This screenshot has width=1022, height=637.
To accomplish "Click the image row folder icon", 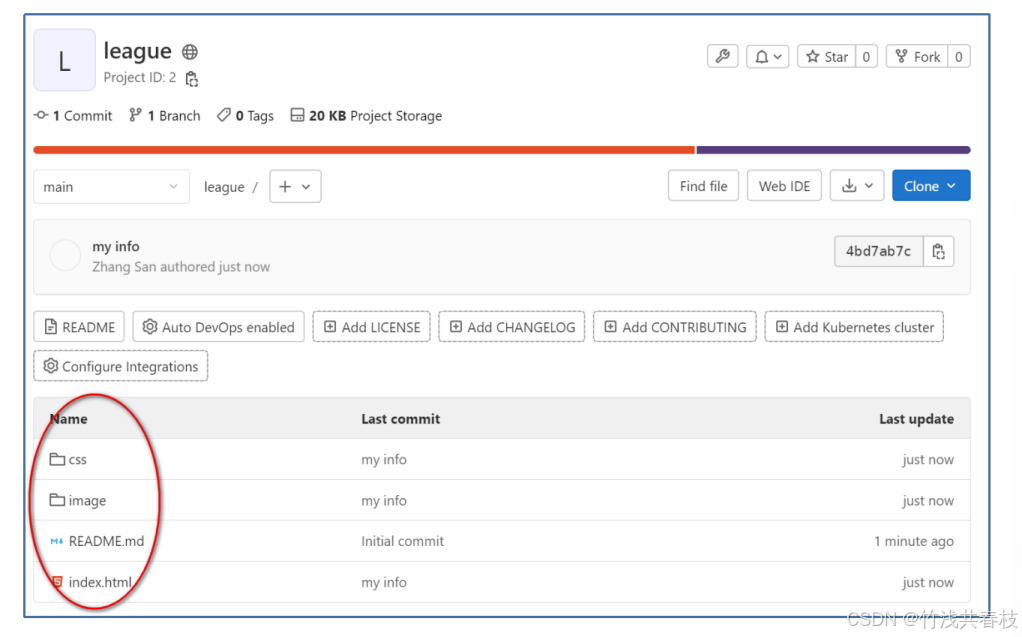I will 57,500.
